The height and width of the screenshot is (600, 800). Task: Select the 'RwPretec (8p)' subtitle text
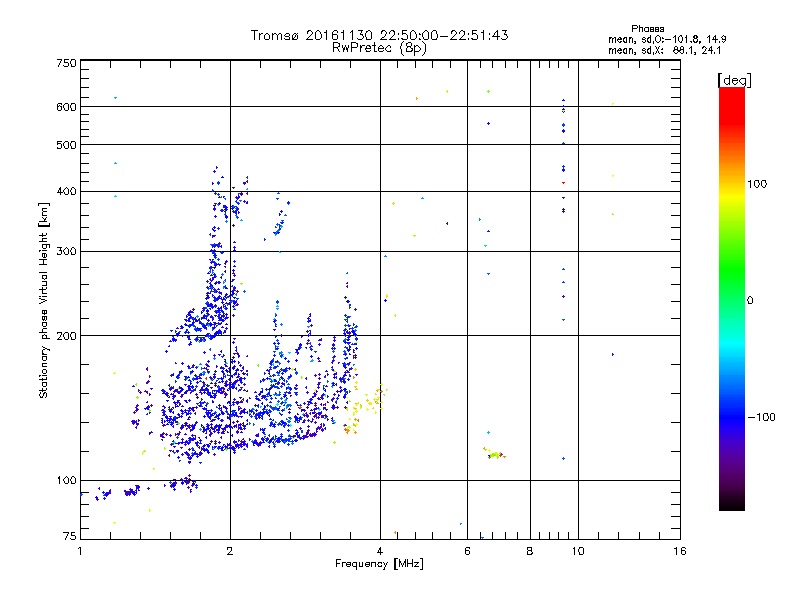pos(379,48)
